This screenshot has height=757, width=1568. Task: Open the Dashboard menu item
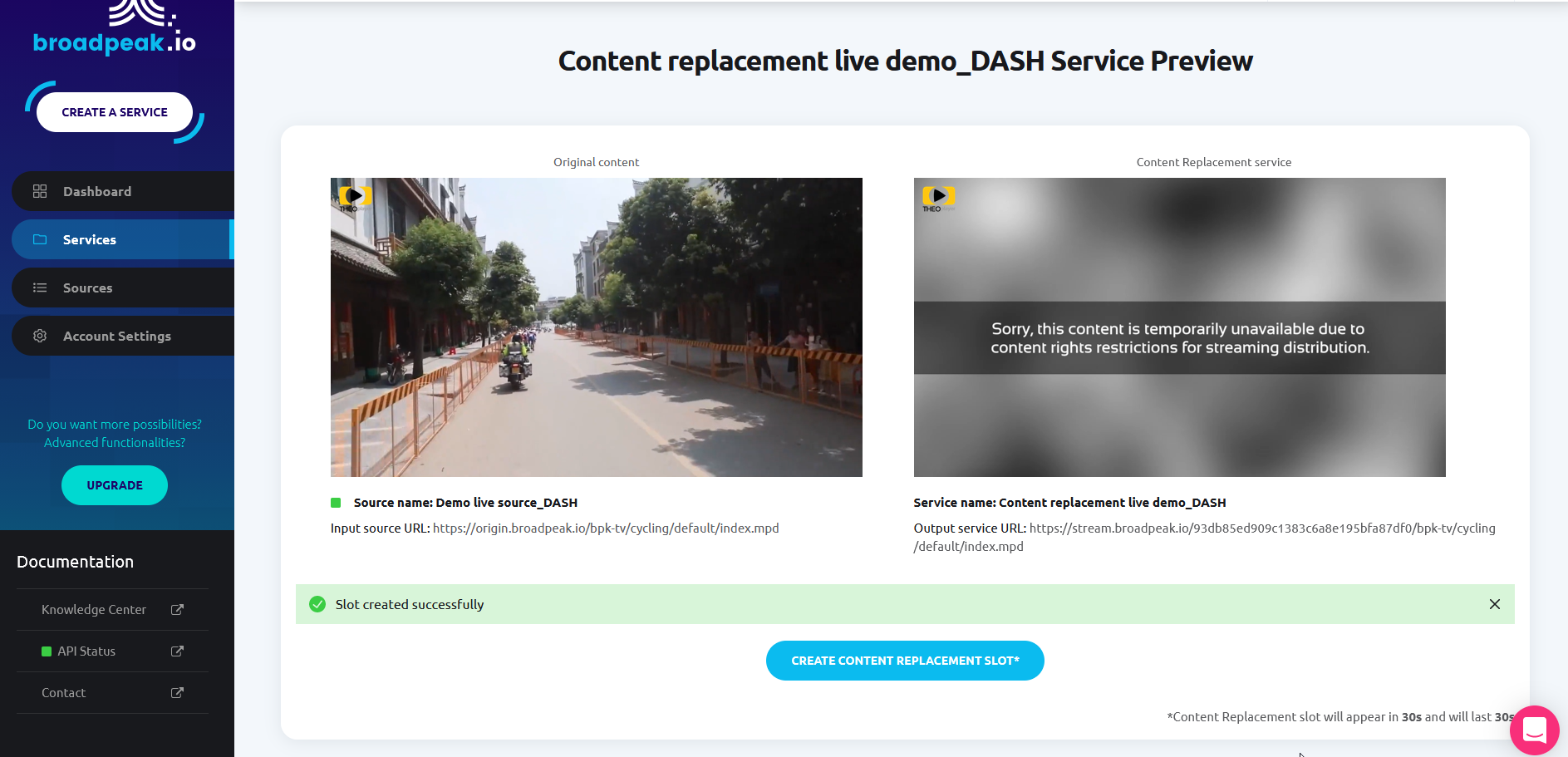(x=123, y=191)
